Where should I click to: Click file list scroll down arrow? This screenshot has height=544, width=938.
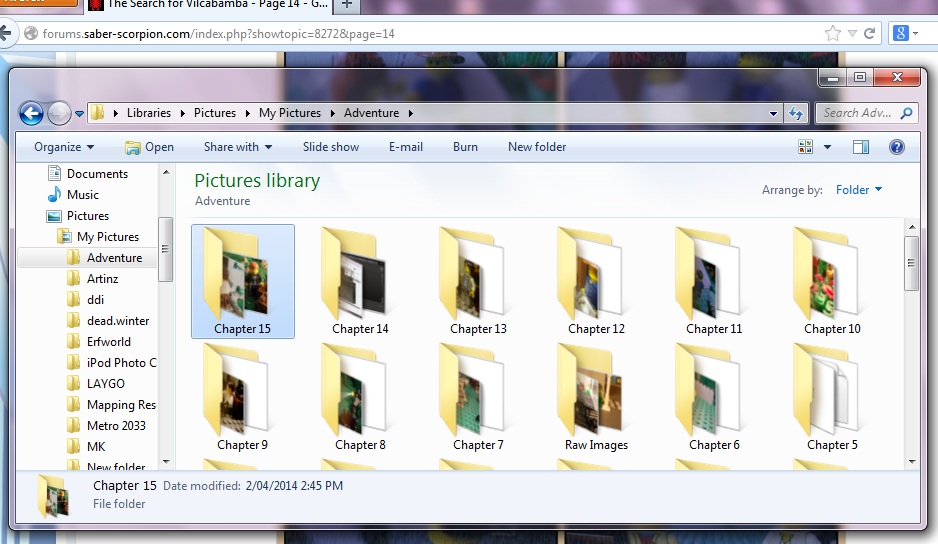click(912, 462)
